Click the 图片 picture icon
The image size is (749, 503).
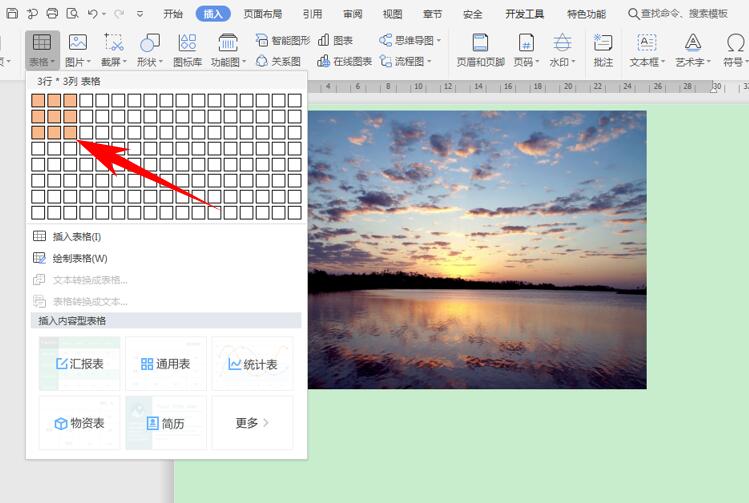(78, 43)
